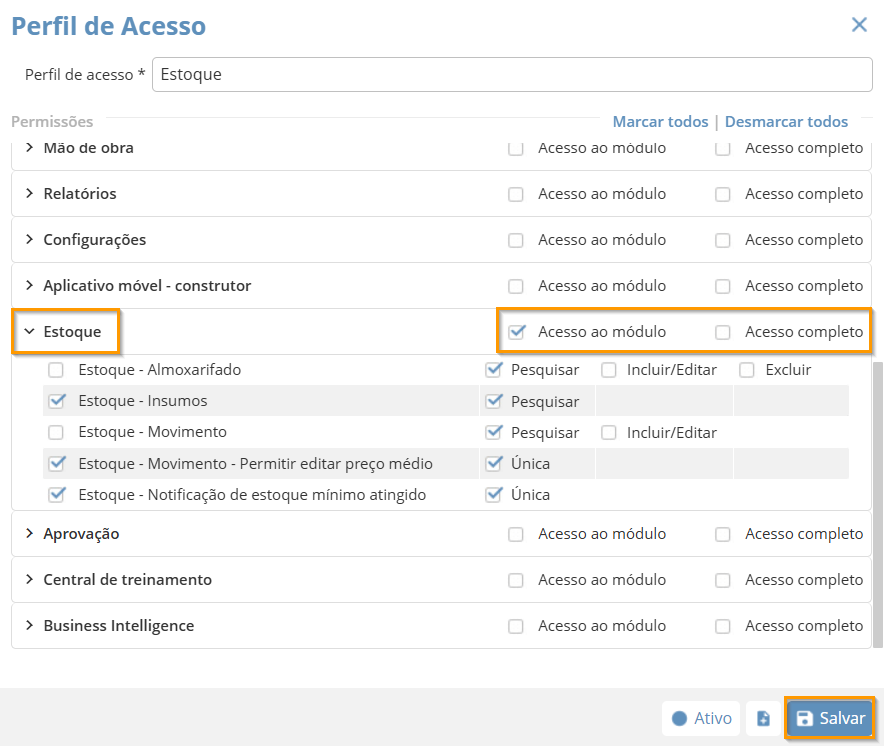
Task: Expand the Configurações module
Action: 30,240
